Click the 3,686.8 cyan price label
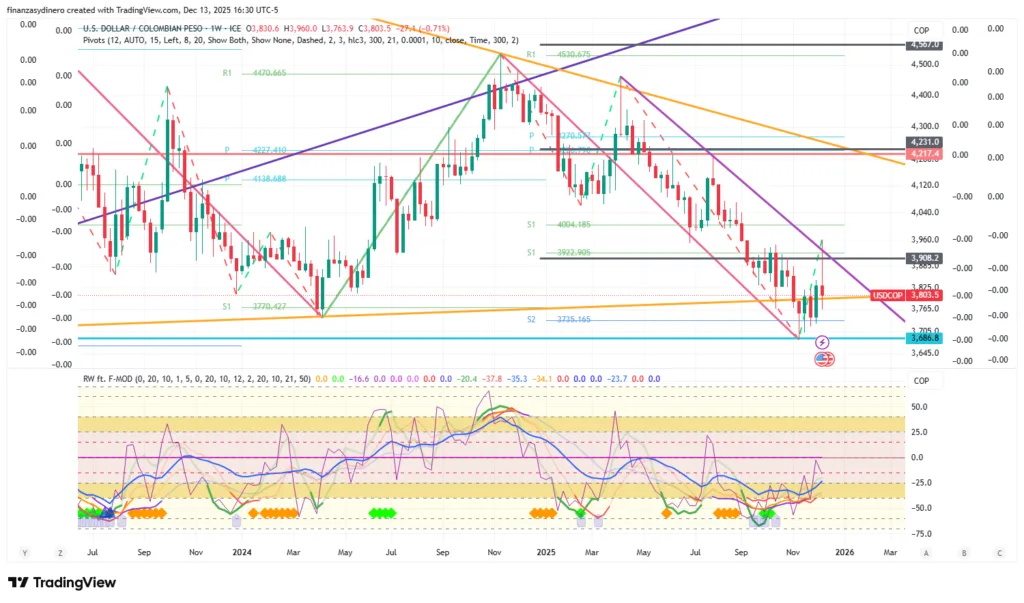This screenshot has height=603, width=1024. (923, 339)
